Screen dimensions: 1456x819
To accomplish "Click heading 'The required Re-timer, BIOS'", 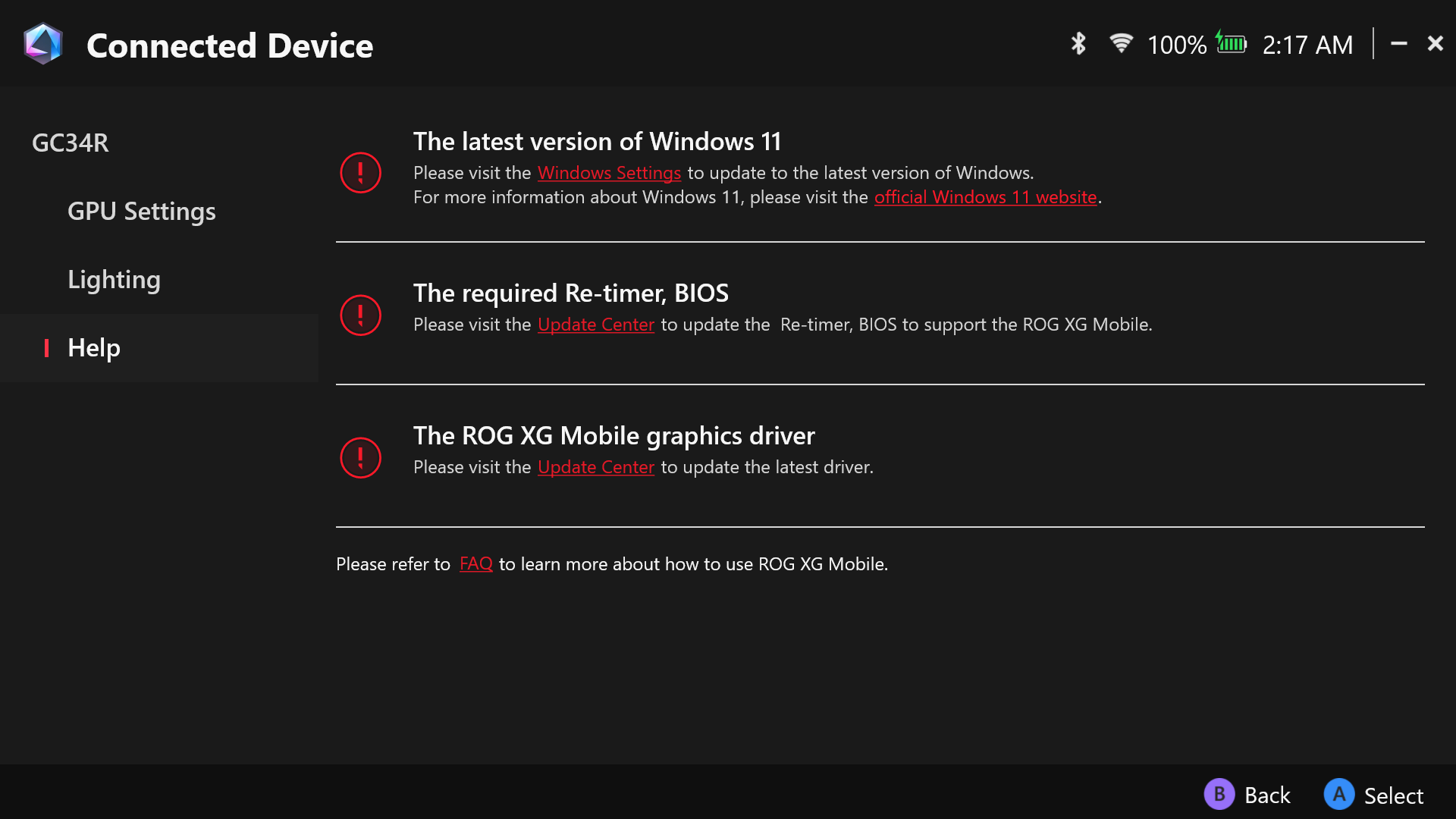I will 571,293.
